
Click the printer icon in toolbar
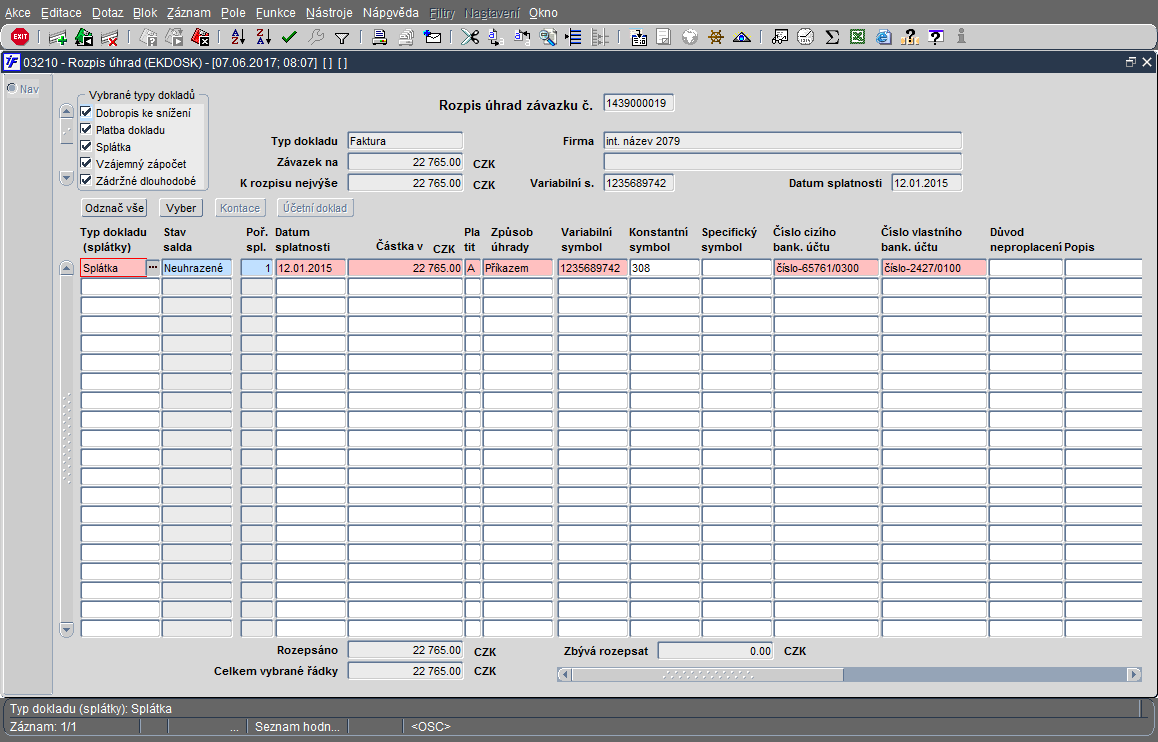coord(380,37)
